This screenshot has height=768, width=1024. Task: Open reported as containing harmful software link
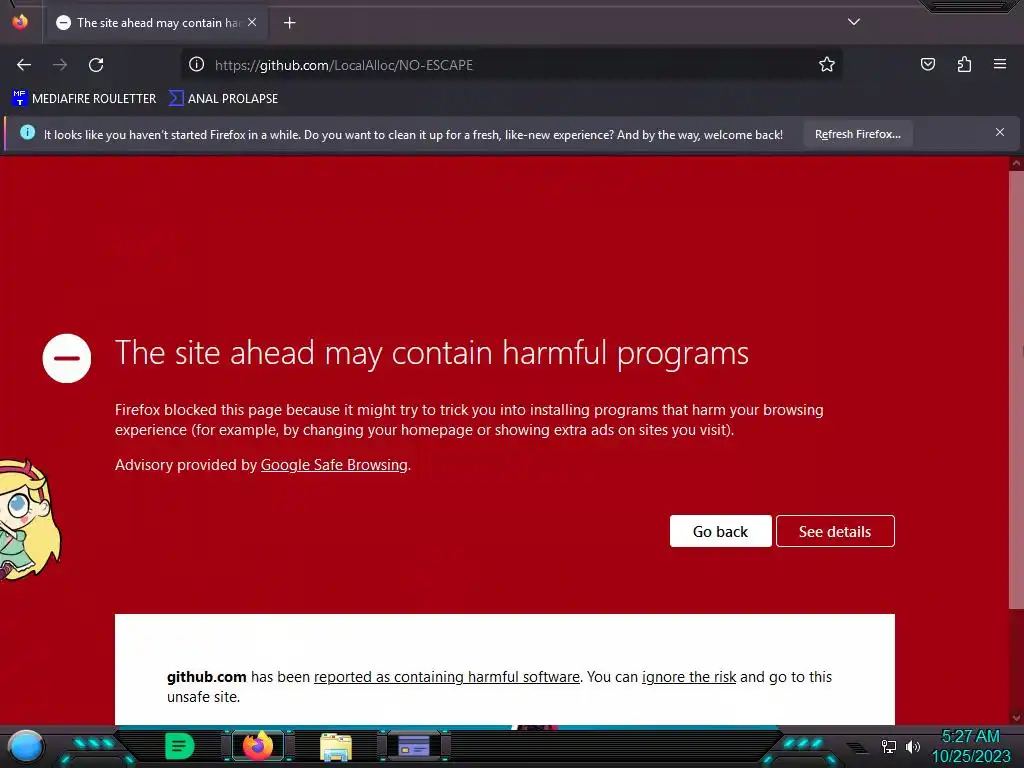[x=447, y=677]
